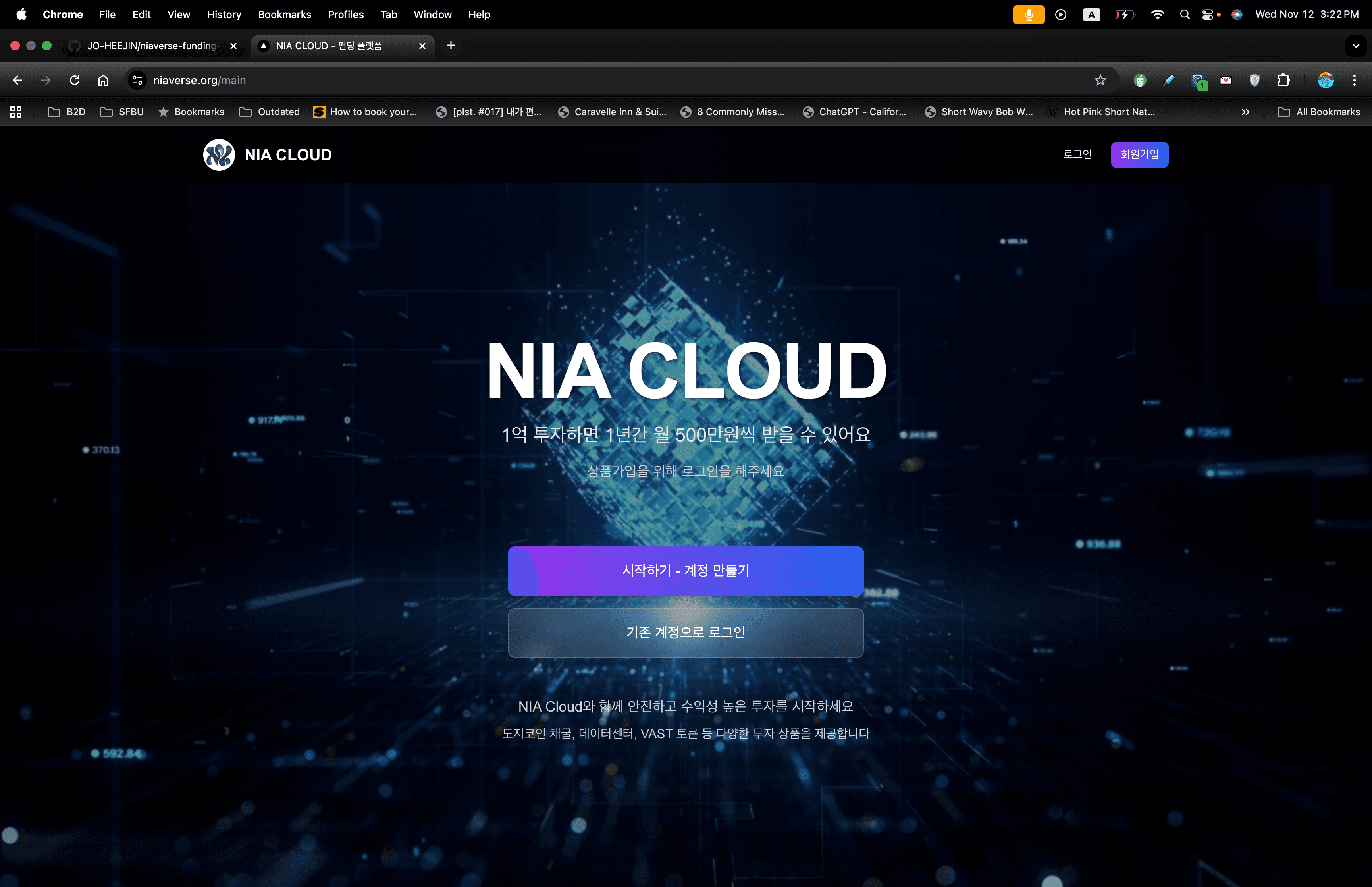Open the Bookmarks menu in menu bar
The image size is (1372, 887).
[x=284, y=14]
